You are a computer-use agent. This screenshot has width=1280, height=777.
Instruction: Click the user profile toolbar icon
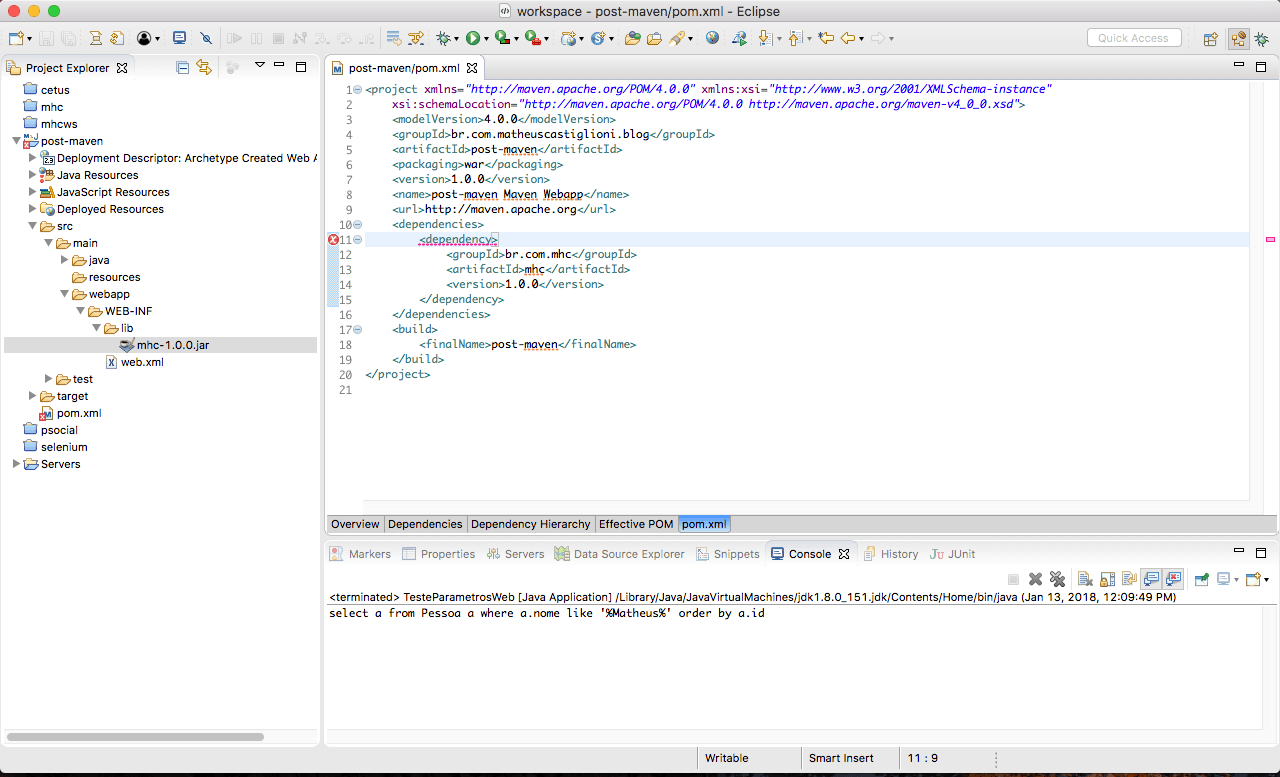click(x=144, y=38)
